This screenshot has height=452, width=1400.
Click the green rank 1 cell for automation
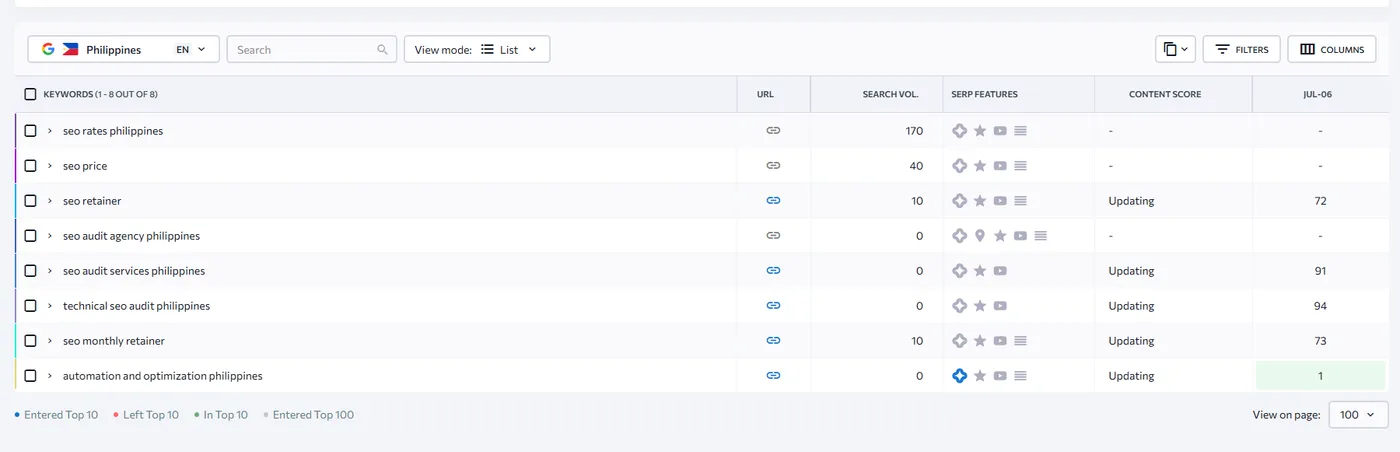[x=1320, y=376]
